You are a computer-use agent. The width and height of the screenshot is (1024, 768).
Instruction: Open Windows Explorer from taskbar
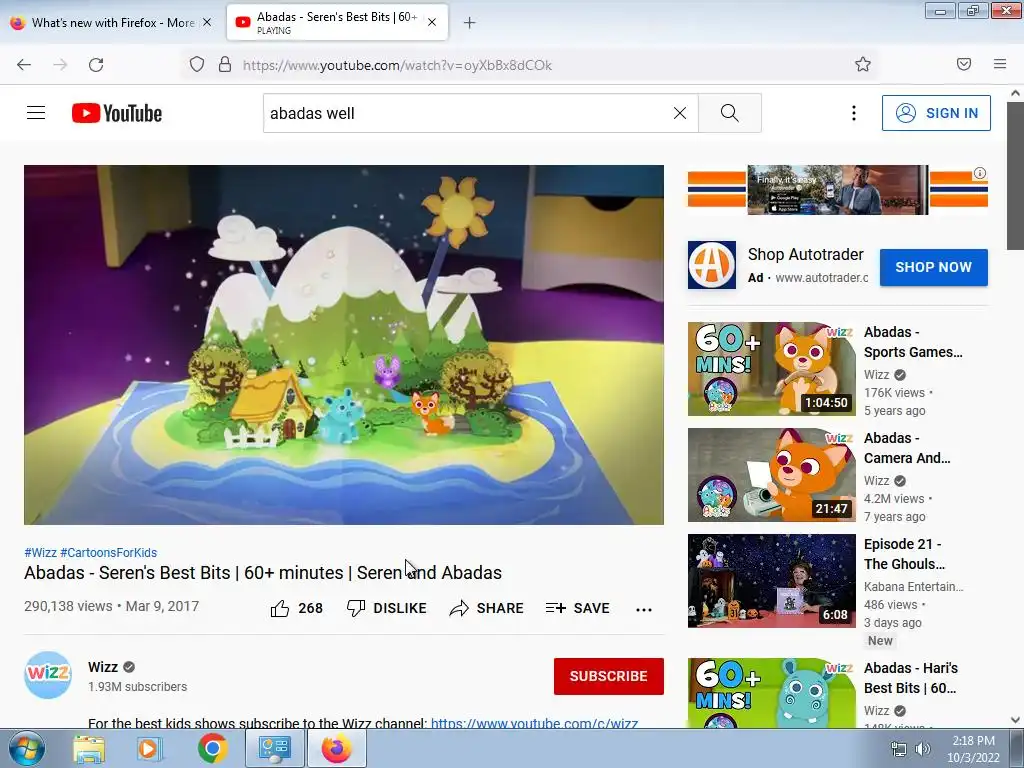pos(89,748)
